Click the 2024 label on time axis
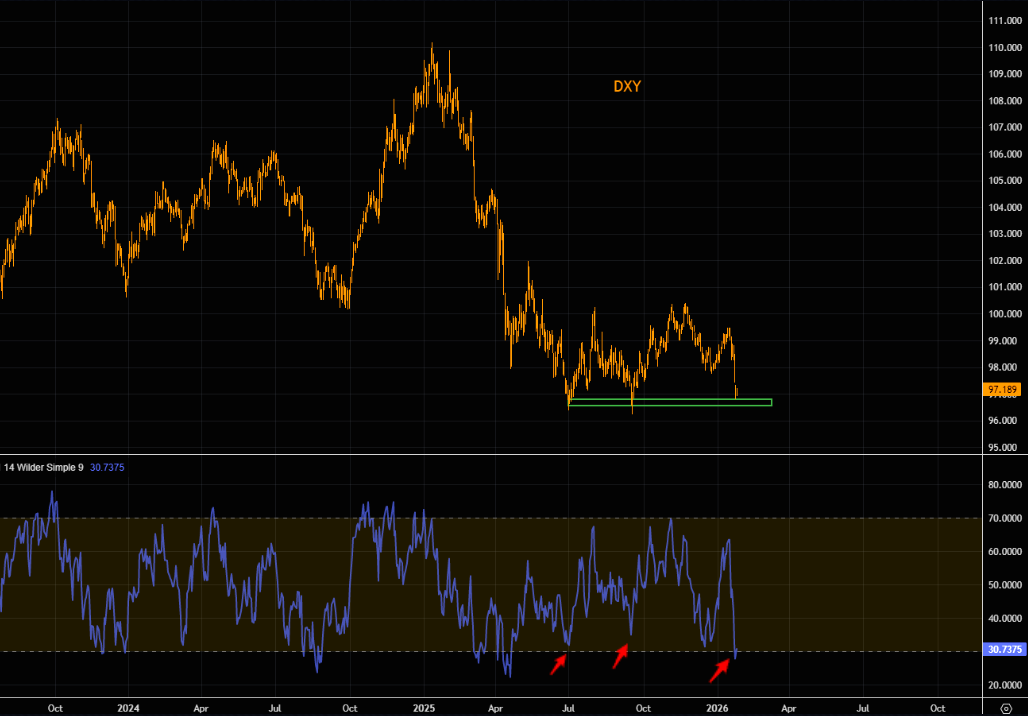 point(128,707)
